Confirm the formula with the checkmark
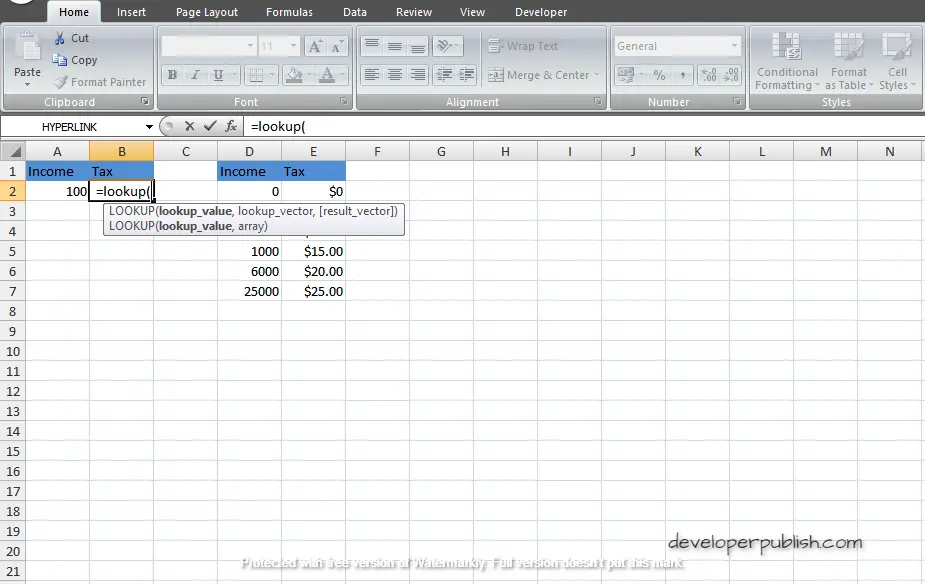Image resolution: width=925 pixels, height=584 pixels. click(210, 126)
